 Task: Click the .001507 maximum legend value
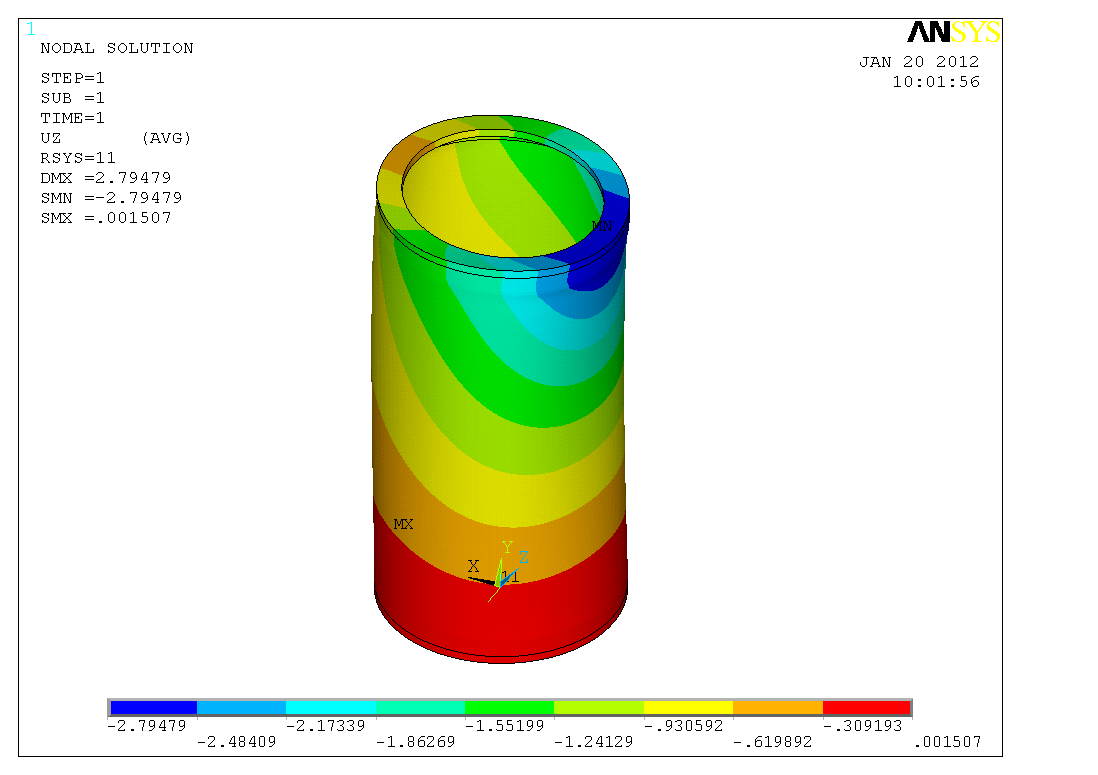pyautogui.click(x=947, y=742)
